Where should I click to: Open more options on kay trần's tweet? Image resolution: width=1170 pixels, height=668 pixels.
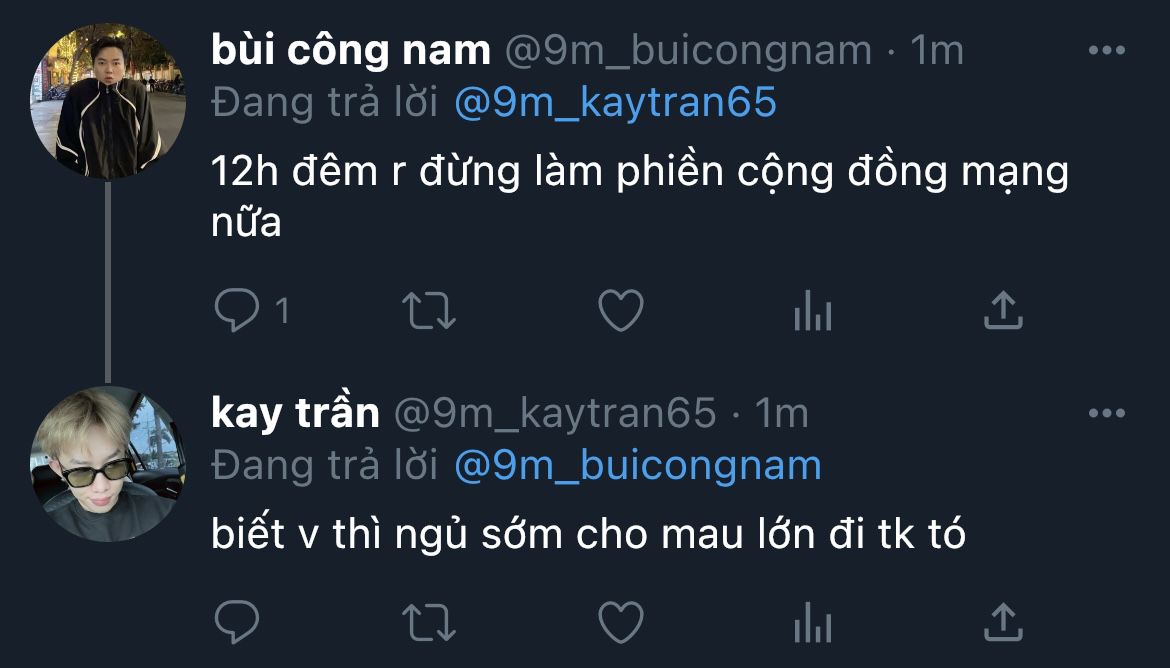point(1107,413)
